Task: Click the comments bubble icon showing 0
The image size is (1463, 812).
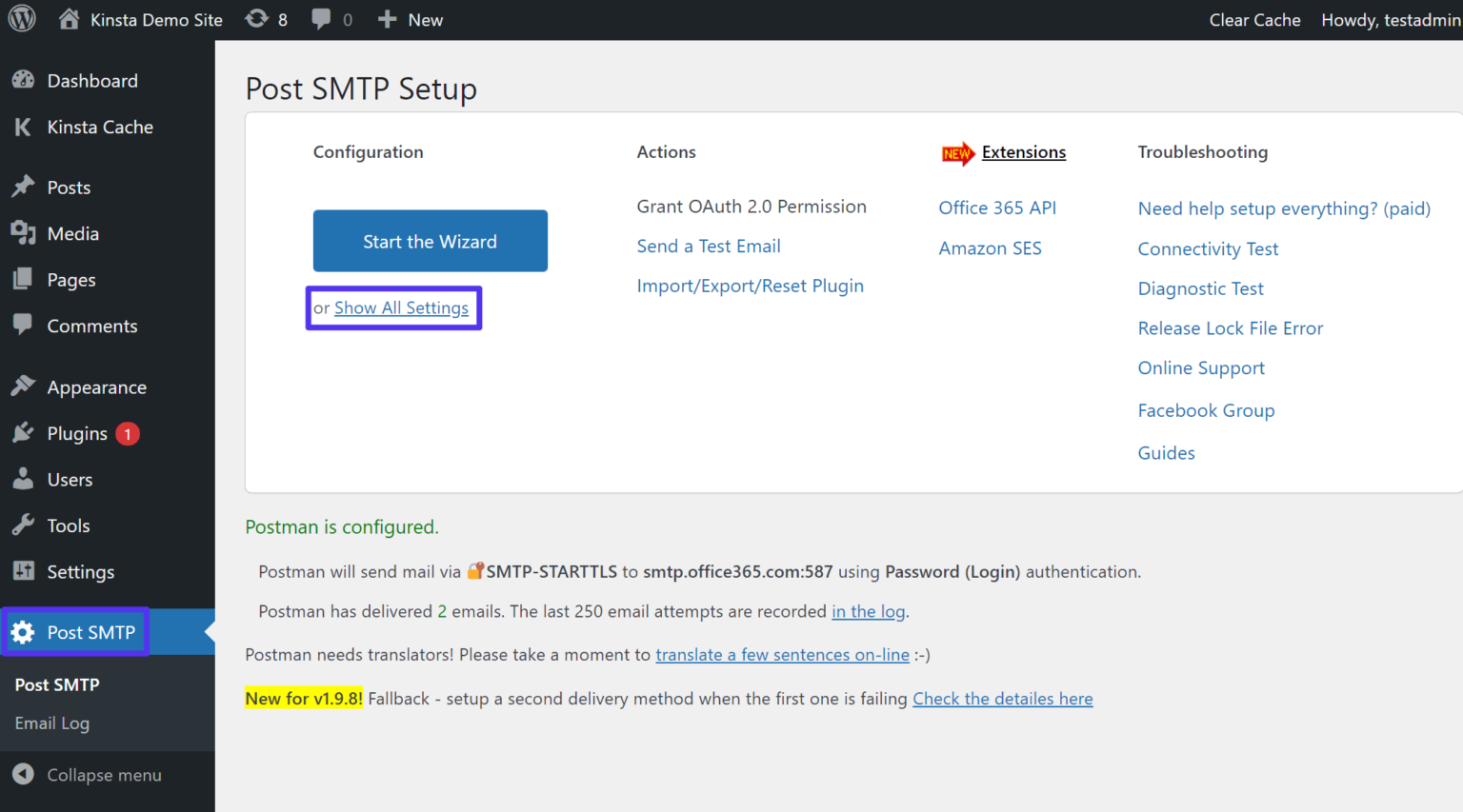Action: pos(321,18)
